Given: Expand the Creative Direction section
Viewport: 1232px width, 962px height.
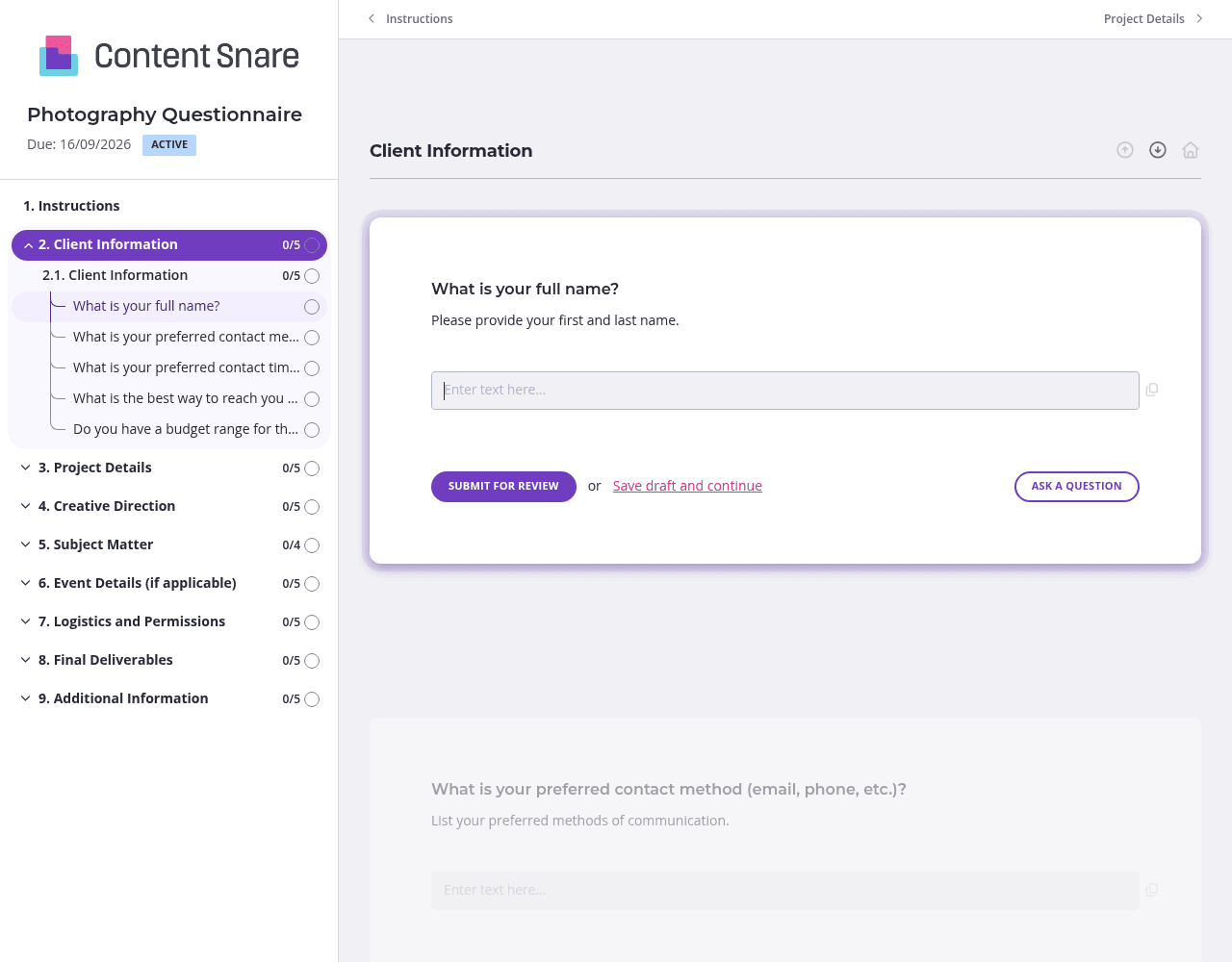Looking at the screenshot, I should [x=26, y=506].
